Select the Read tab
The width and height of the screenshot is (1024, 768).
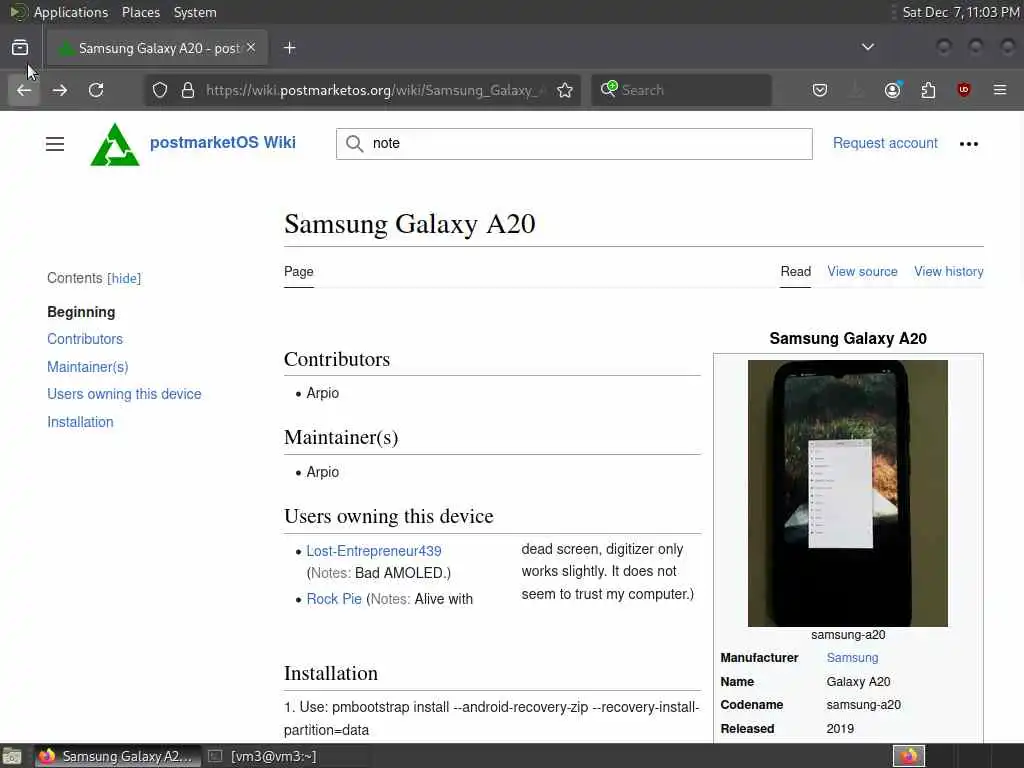tap(795, 272)
